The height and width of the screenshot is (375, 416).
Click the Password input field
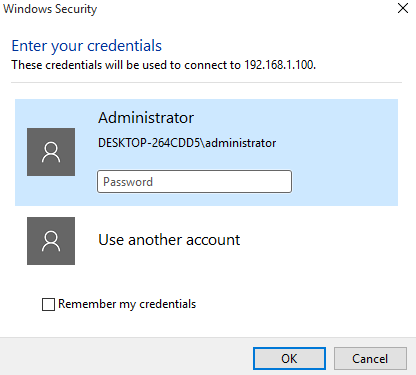[x=194, y=182]
